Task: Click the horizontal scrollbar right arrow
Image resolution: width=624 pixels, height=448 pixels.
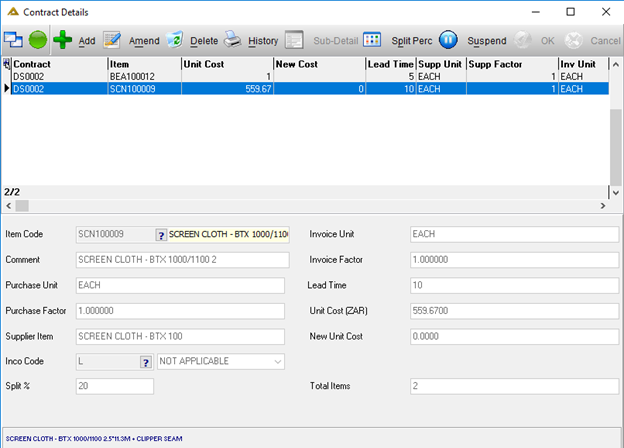Action: point(603,206)
